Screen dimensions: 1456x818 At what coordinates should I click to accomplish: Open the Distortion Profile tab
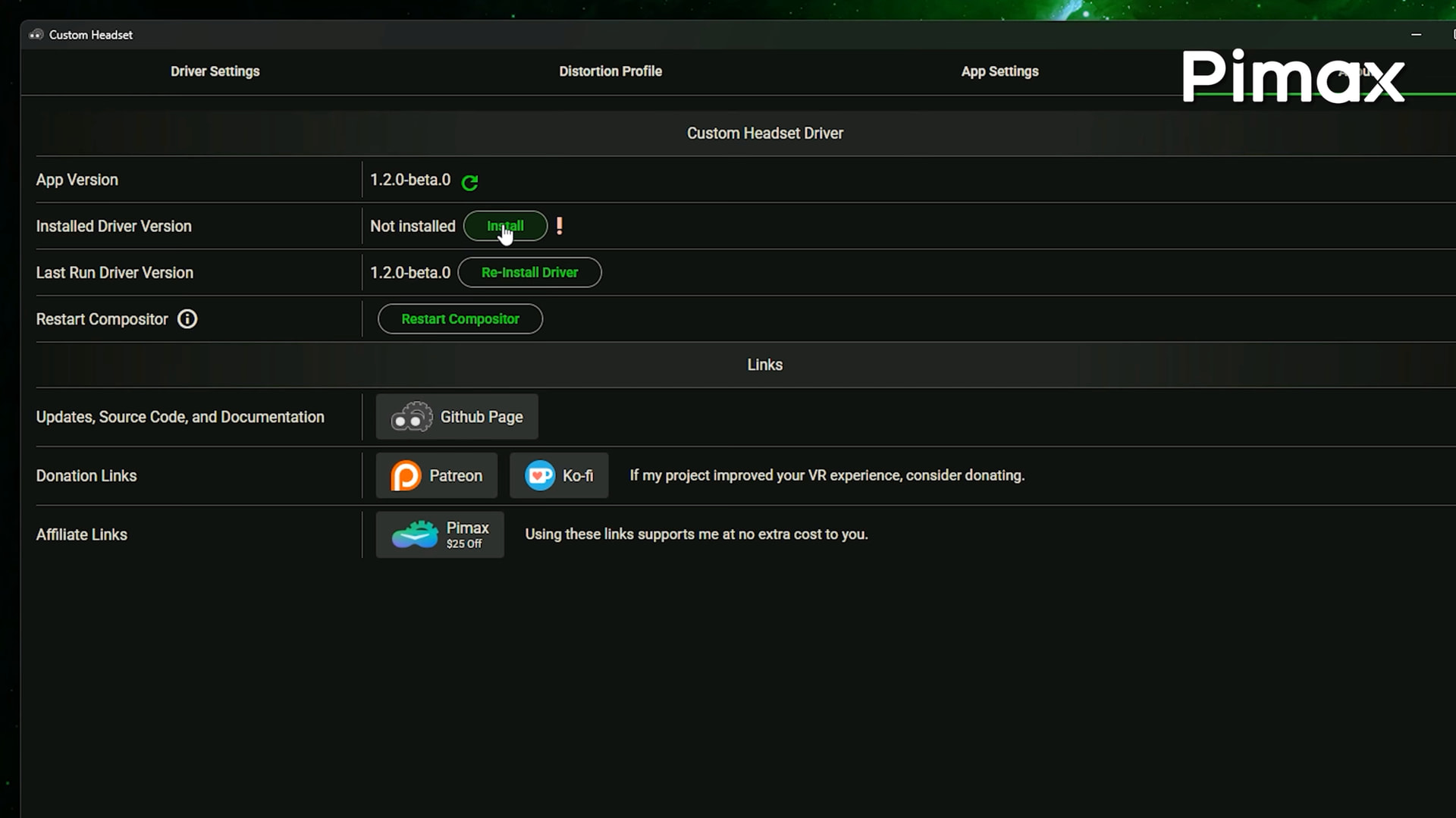[x=610, y=71]
